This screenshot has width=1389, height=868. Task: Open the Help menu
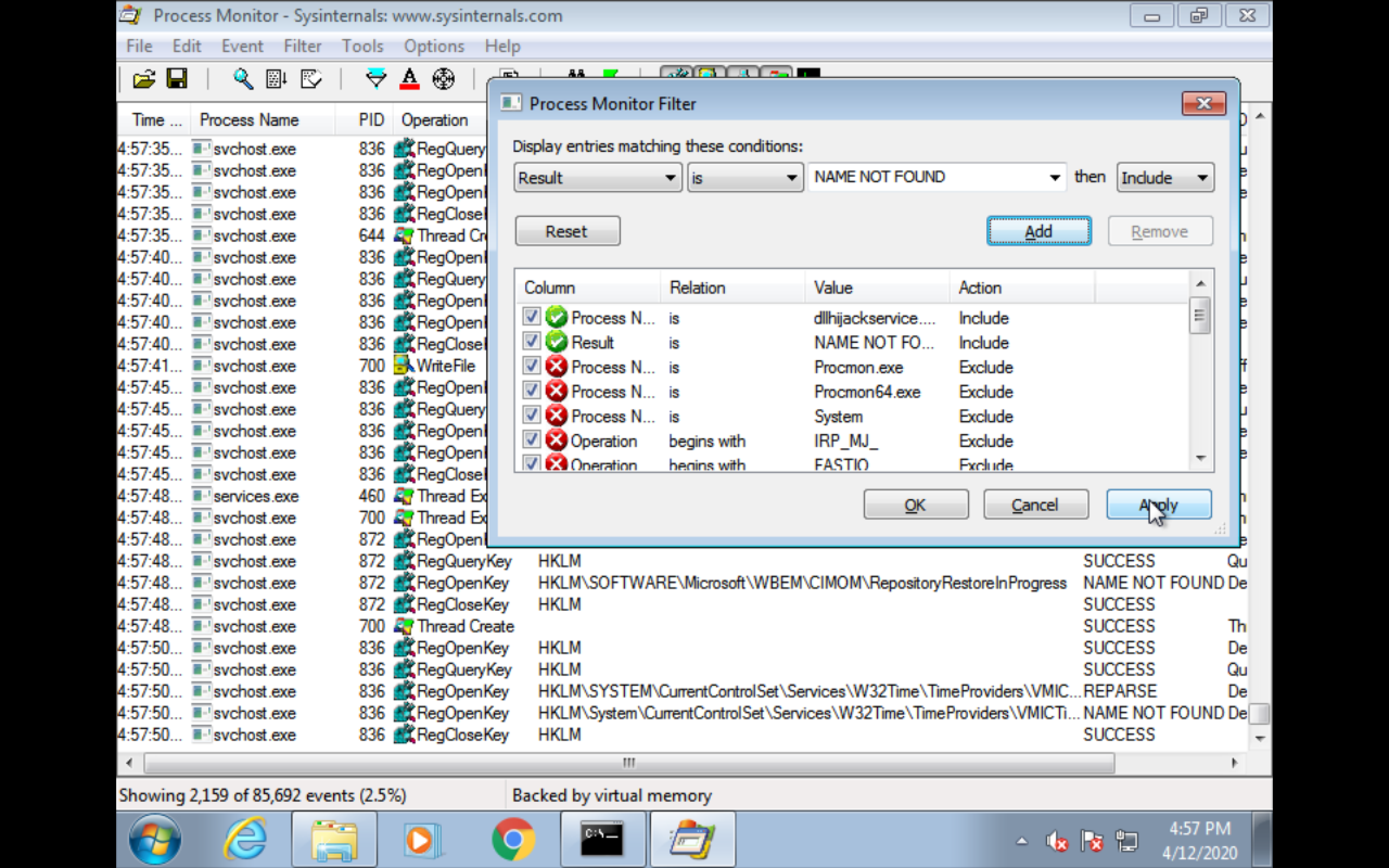pyautogui.click(x=502, y=46)
